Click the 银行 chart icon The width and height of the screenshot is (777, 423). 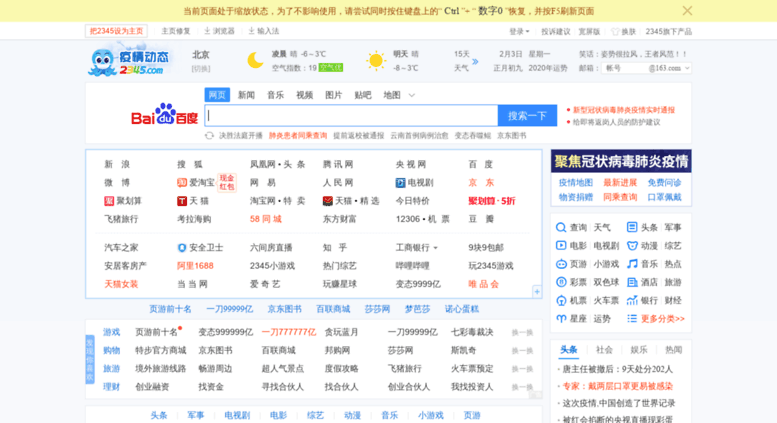click(x=632, y=300)
